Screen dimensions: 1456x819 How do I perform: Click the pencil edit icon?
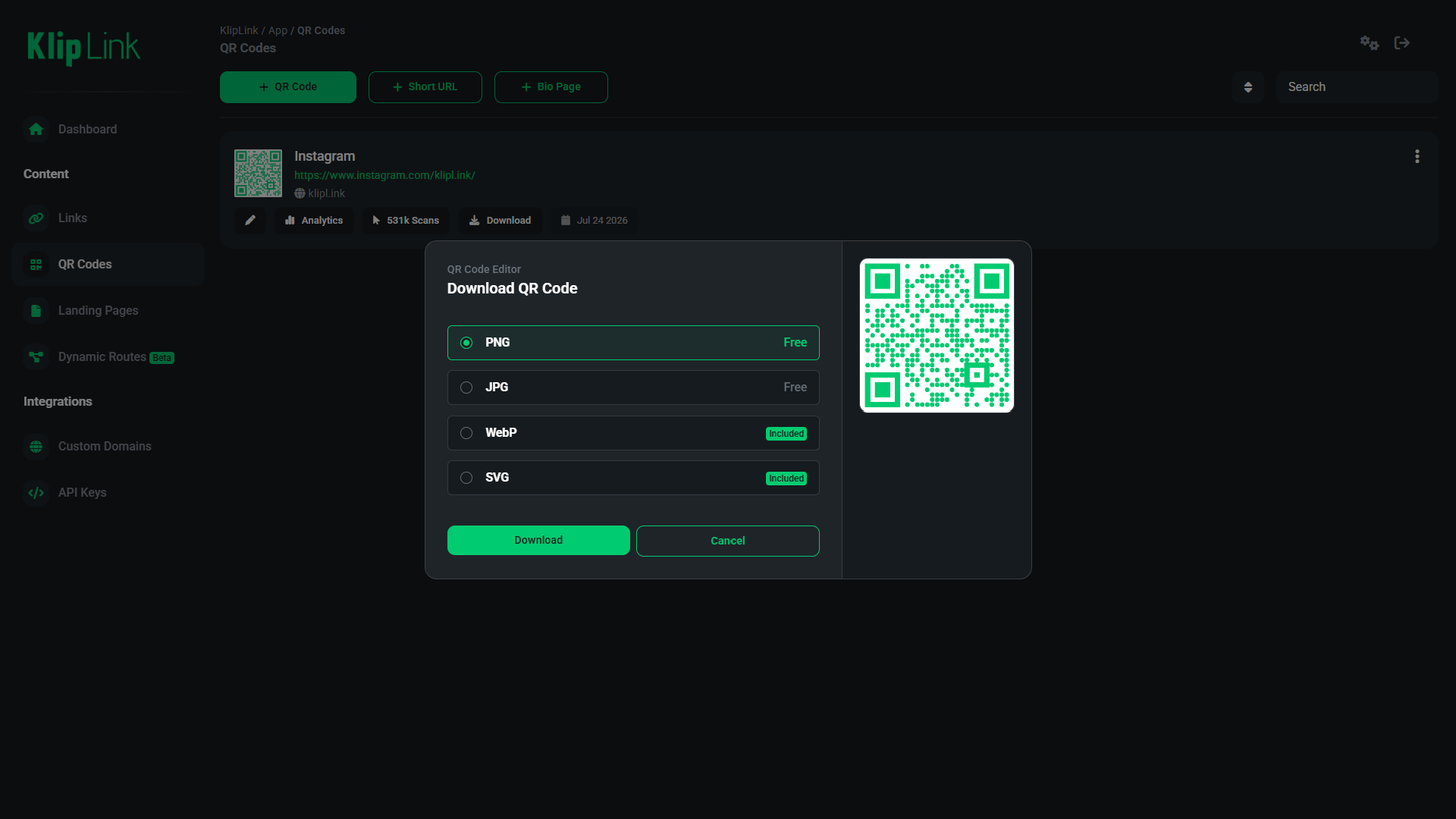pyautogui.click(x=250, y=221)
